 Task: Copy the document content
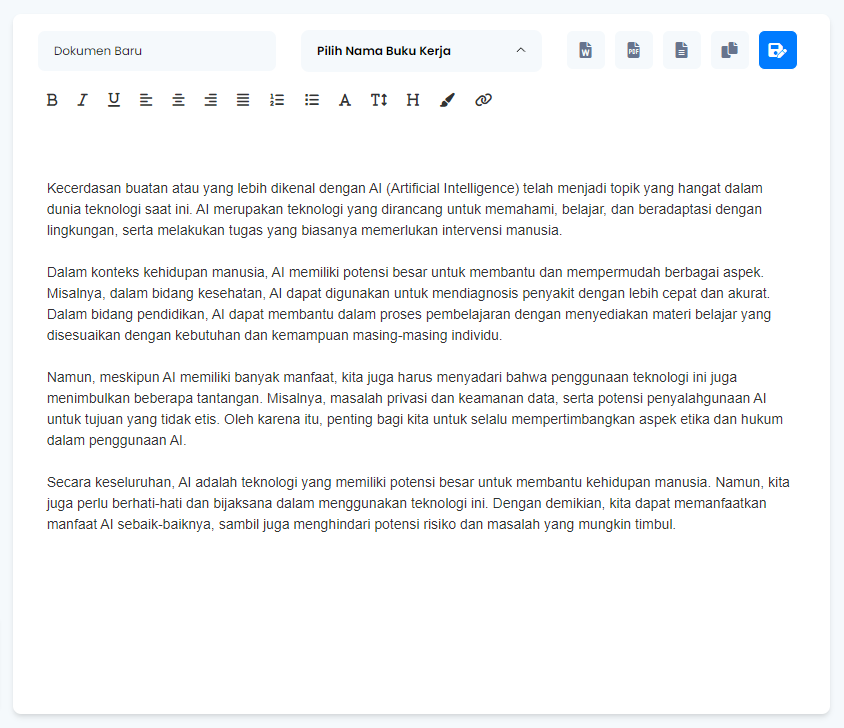click(729, 50)
